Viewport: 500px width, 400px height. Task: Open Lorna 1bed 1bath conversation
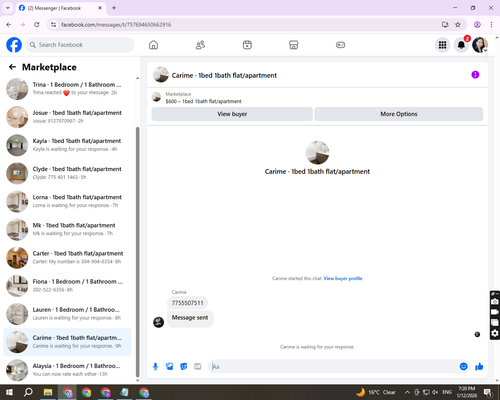(x=68, y=201)
